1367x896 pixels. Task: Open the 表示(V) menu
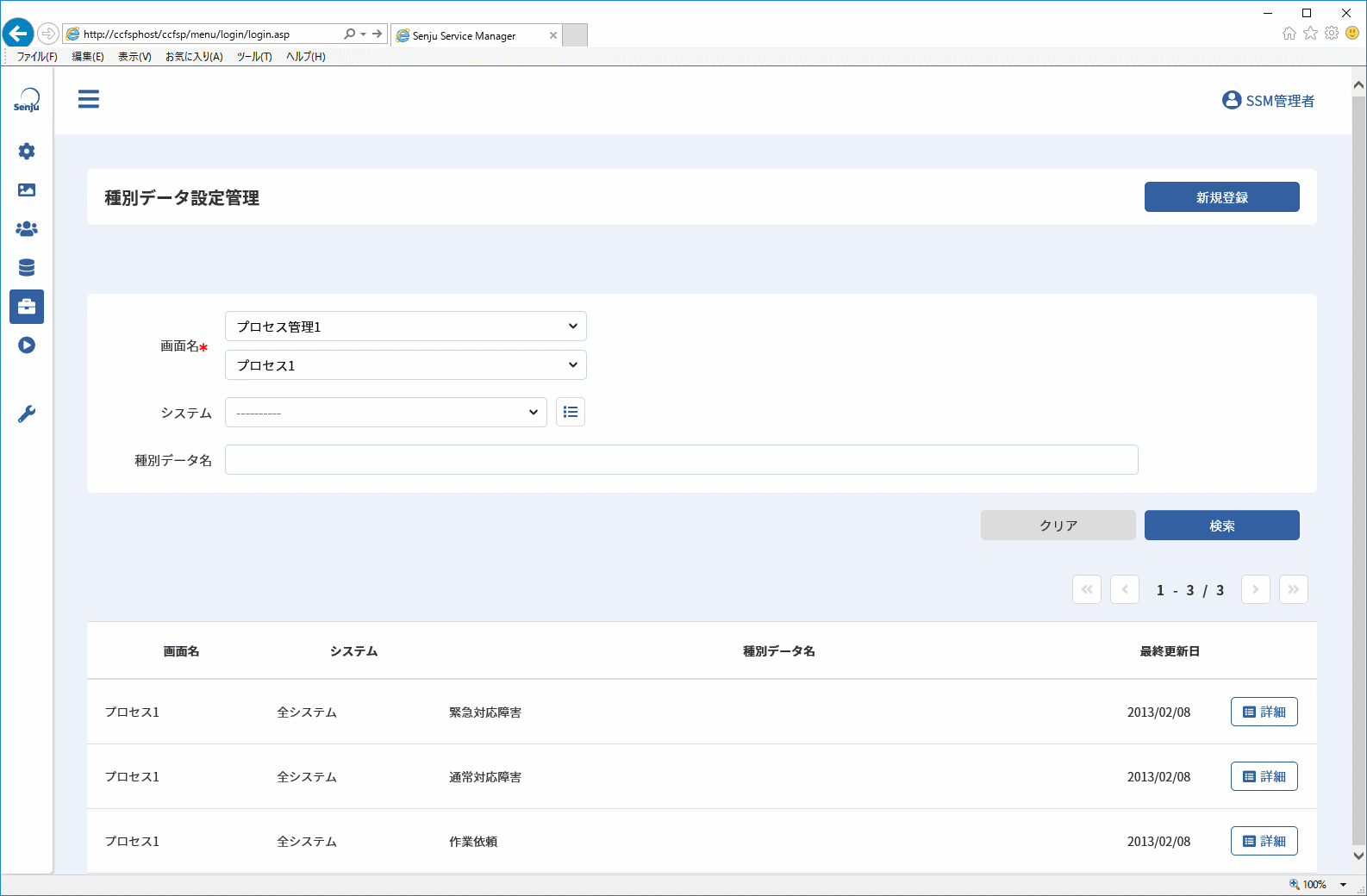coord(134,57)
